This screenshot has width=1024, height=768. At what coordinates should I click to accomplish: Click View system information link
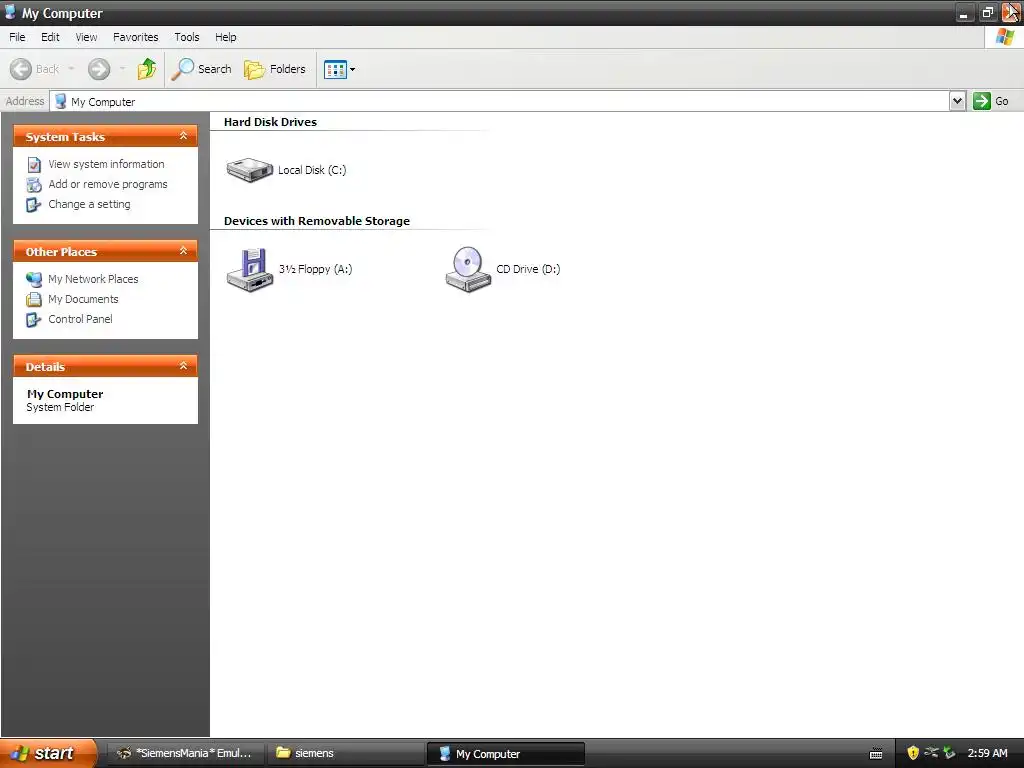(x=106, y=164)
